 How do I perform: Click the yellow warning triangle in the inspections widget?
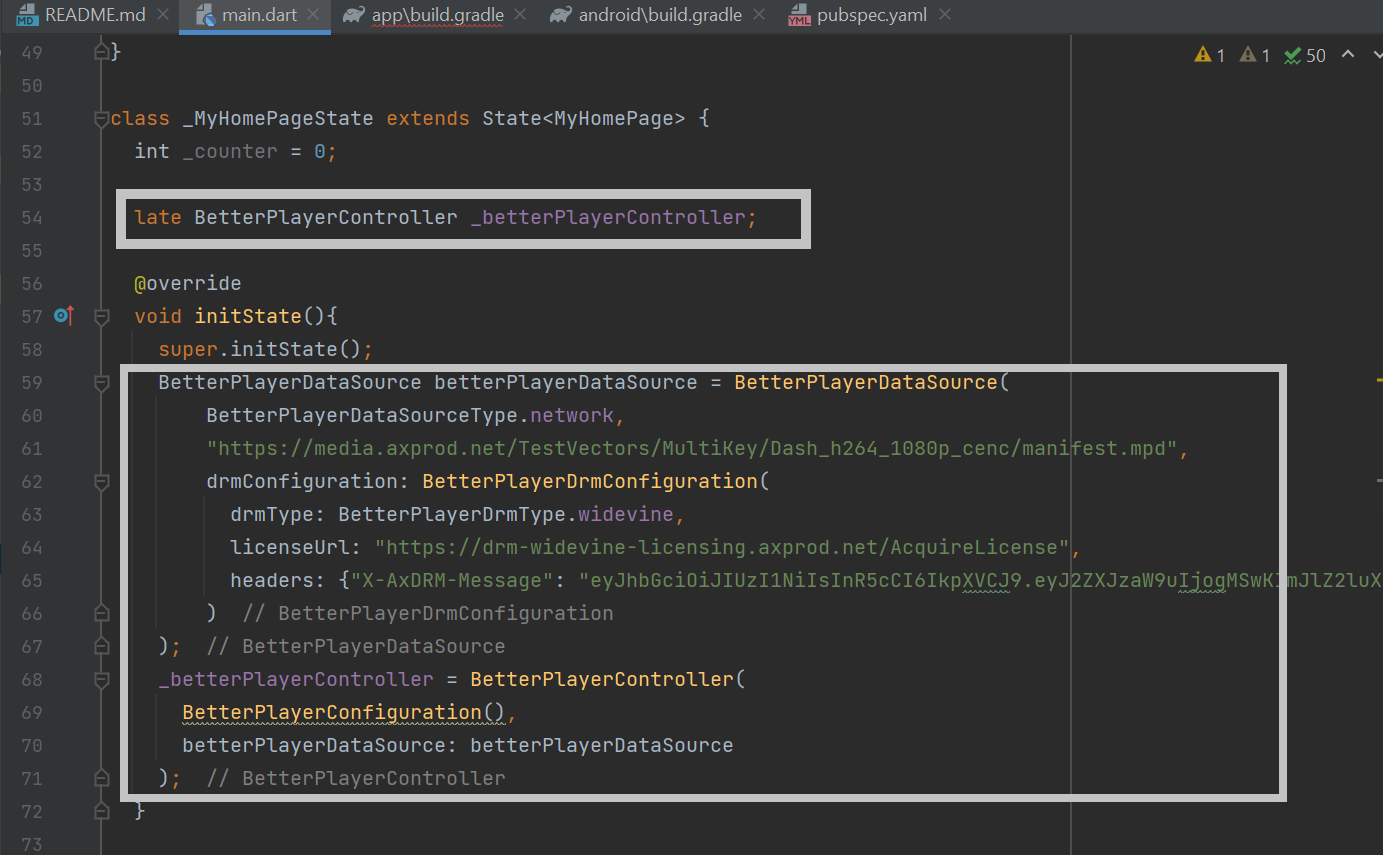(1202, 55)
